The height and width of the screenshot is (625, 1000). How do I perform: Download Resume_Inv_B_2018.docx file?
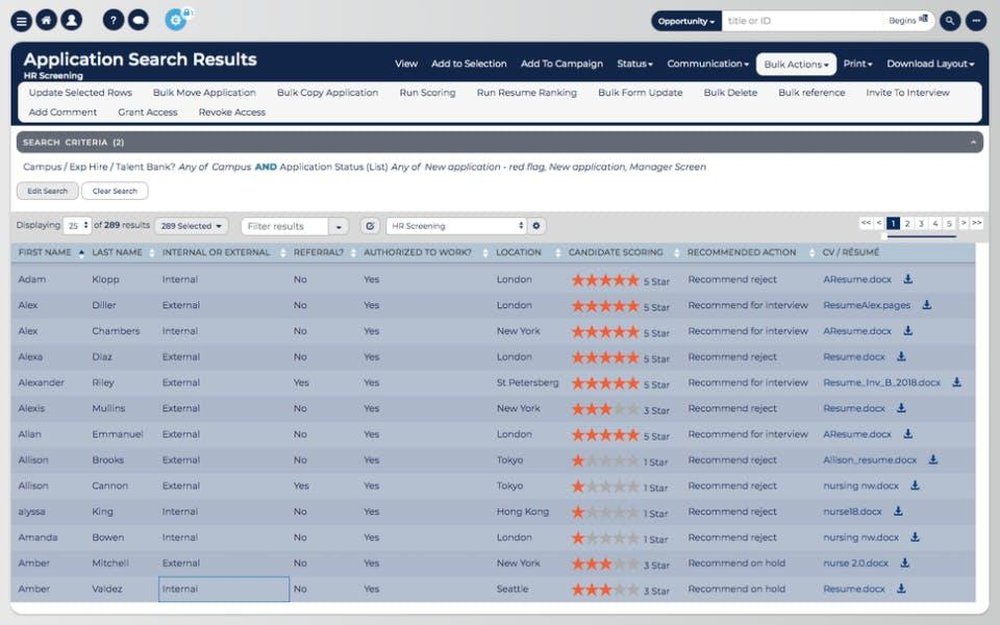pyautogui.click(x=957, y=383)
